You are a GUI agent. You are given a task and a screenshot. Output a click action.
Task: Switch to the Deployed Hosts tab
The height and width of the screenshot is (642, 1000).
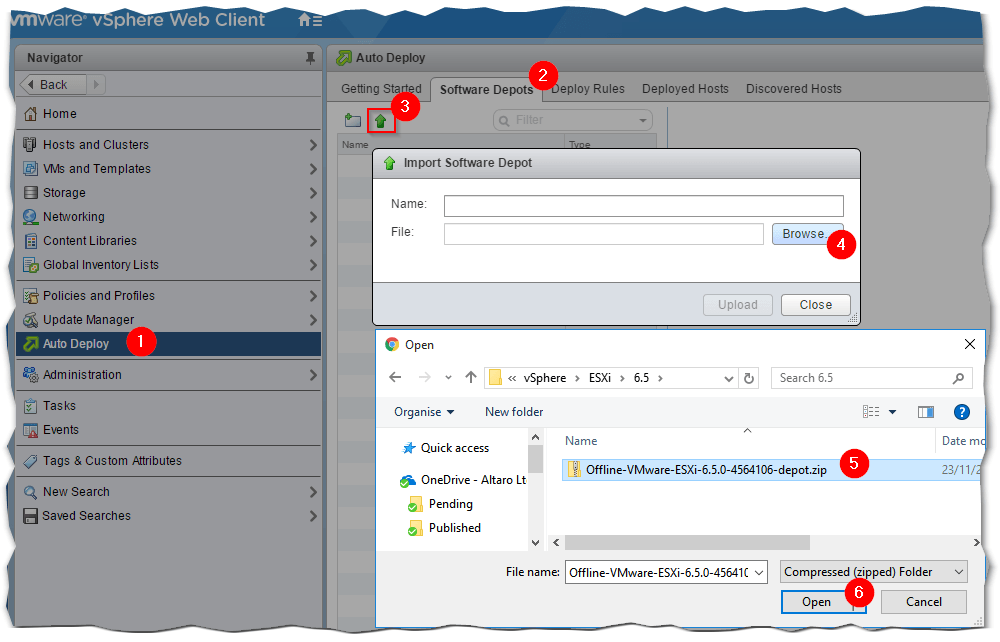685,89
